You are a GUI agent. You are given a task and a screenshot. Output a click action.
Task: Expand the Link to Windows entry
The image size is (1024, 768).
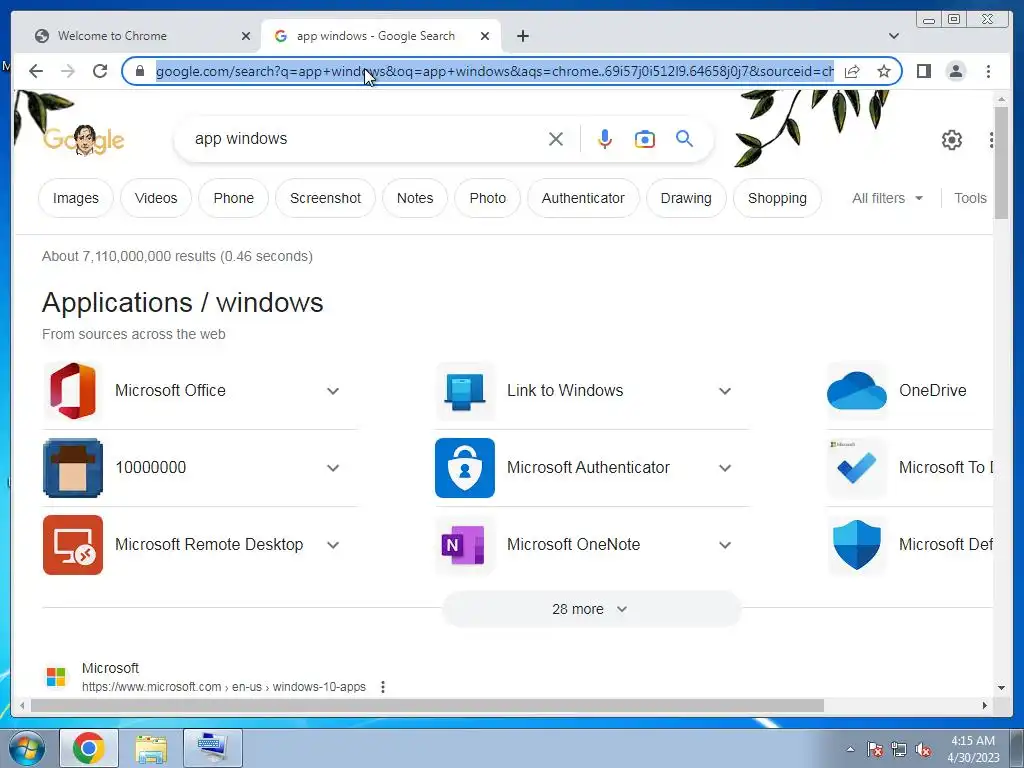[725, 391]
